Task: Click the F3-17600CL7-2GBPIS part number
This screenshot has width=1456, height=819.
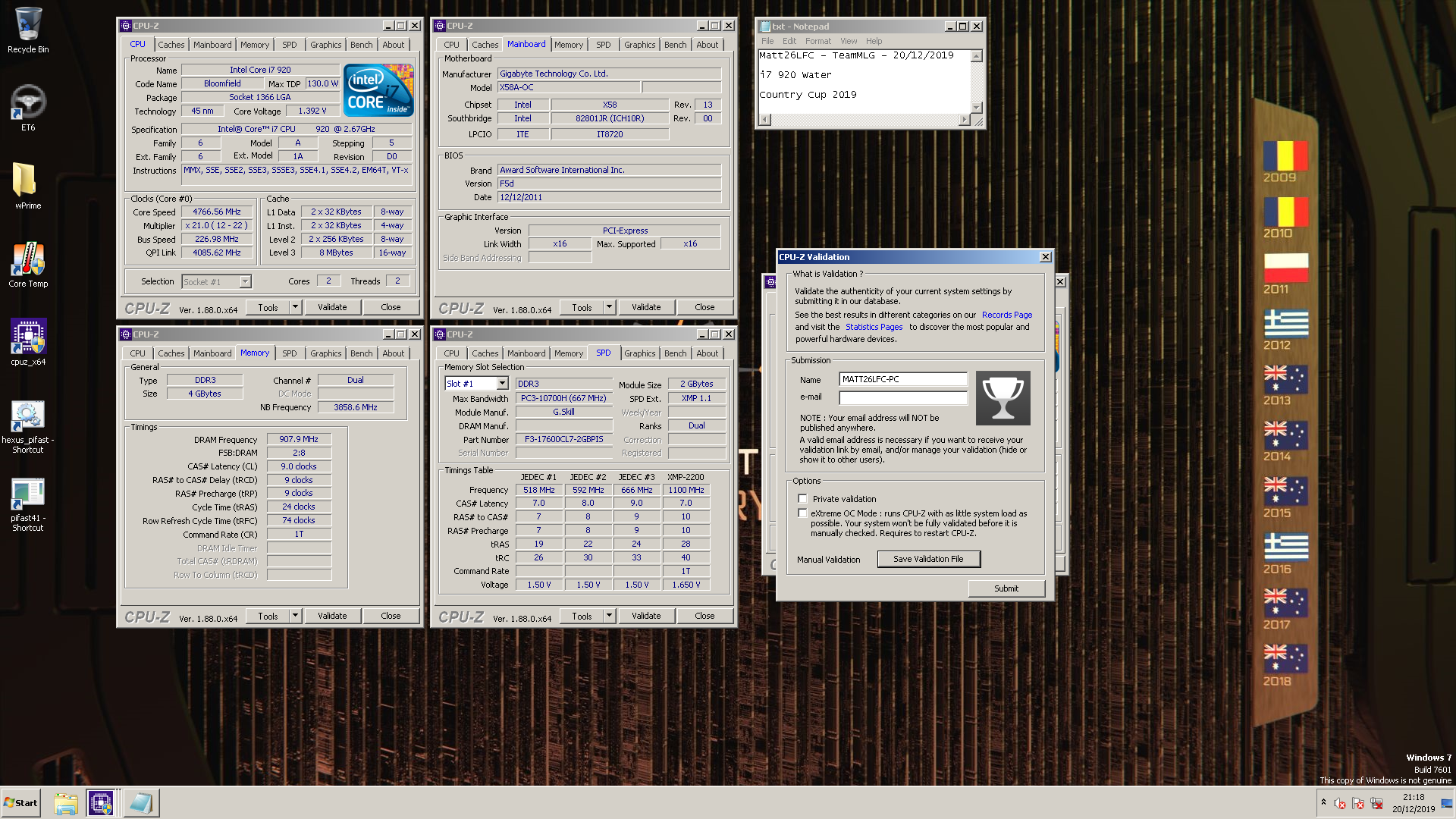Action: click(564, 440)
